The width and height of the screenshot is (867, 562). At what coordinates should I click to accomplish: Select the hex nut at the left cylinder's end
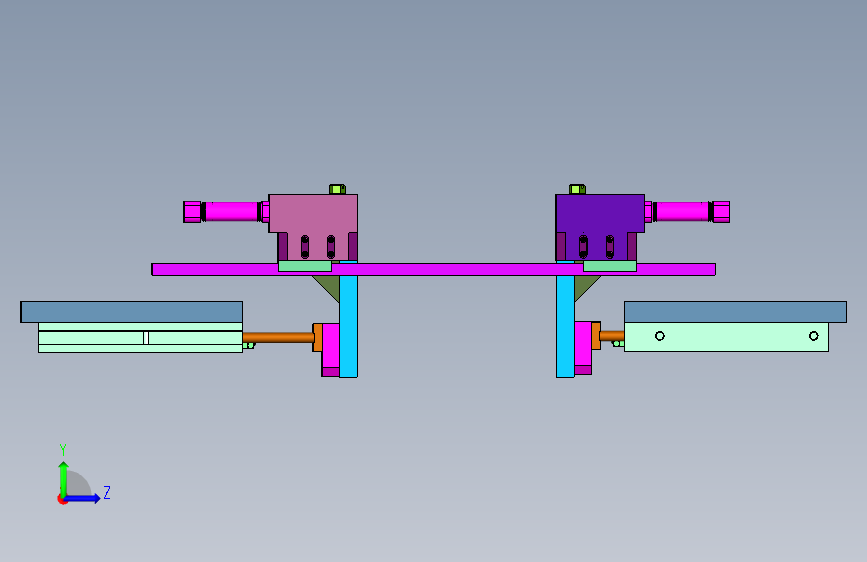point(192,212)
